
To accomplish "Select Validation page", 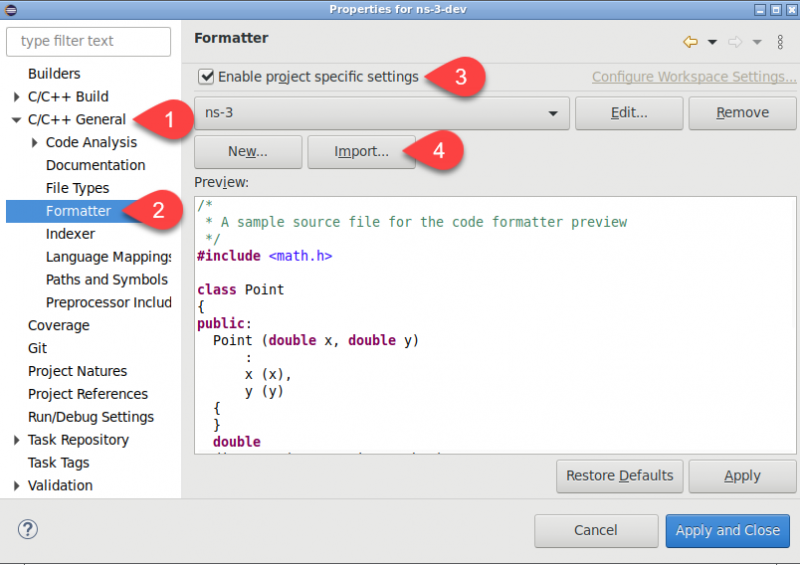I will point(60,485).
